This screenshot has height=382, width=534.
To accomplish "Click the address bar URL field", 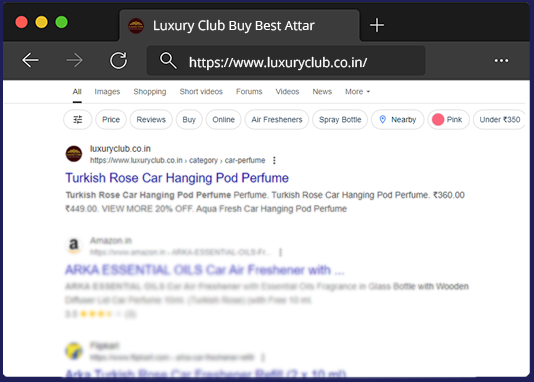I will 286,61.
